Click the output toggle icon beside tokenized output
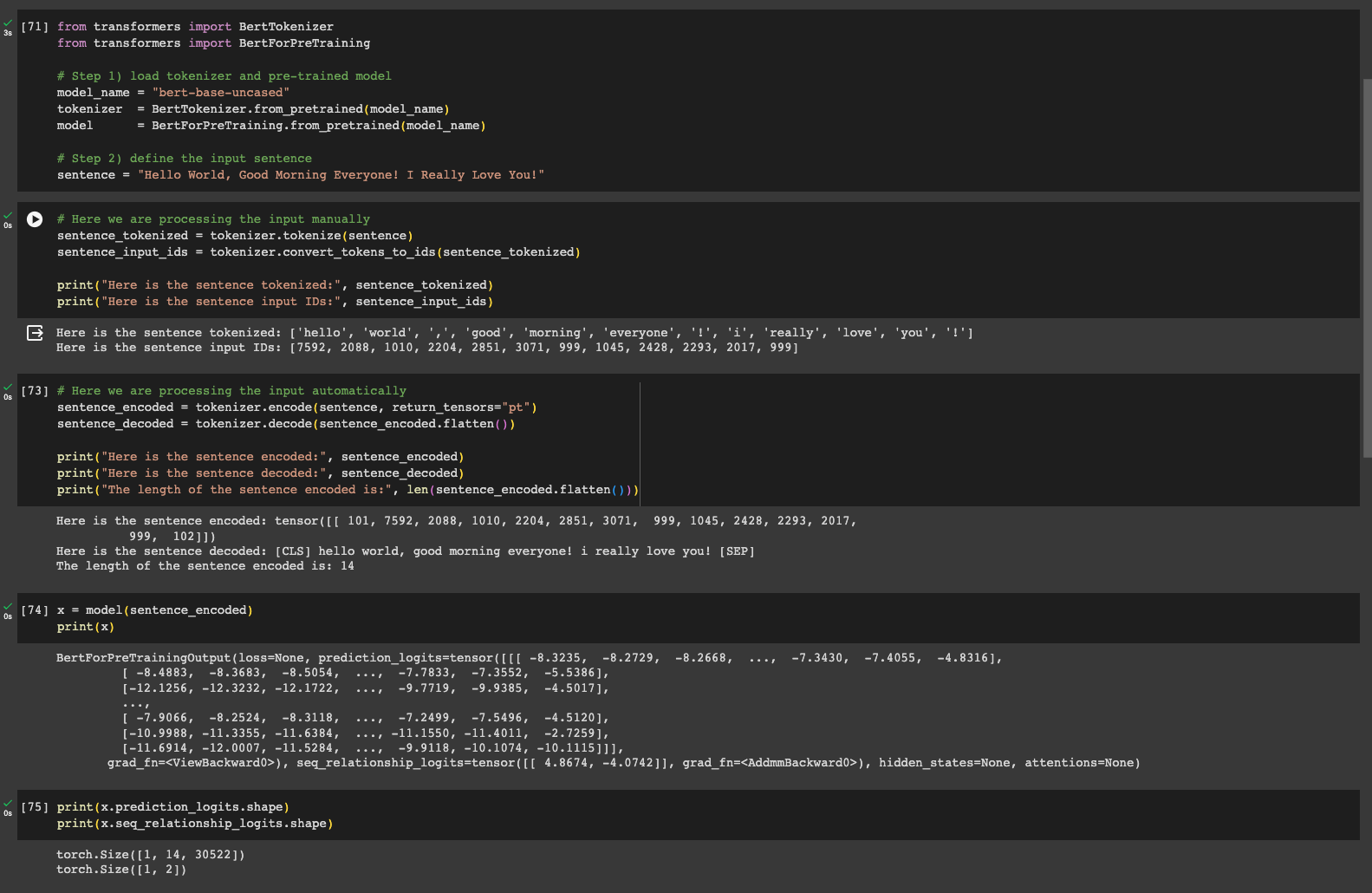 (x=35, y=333)
